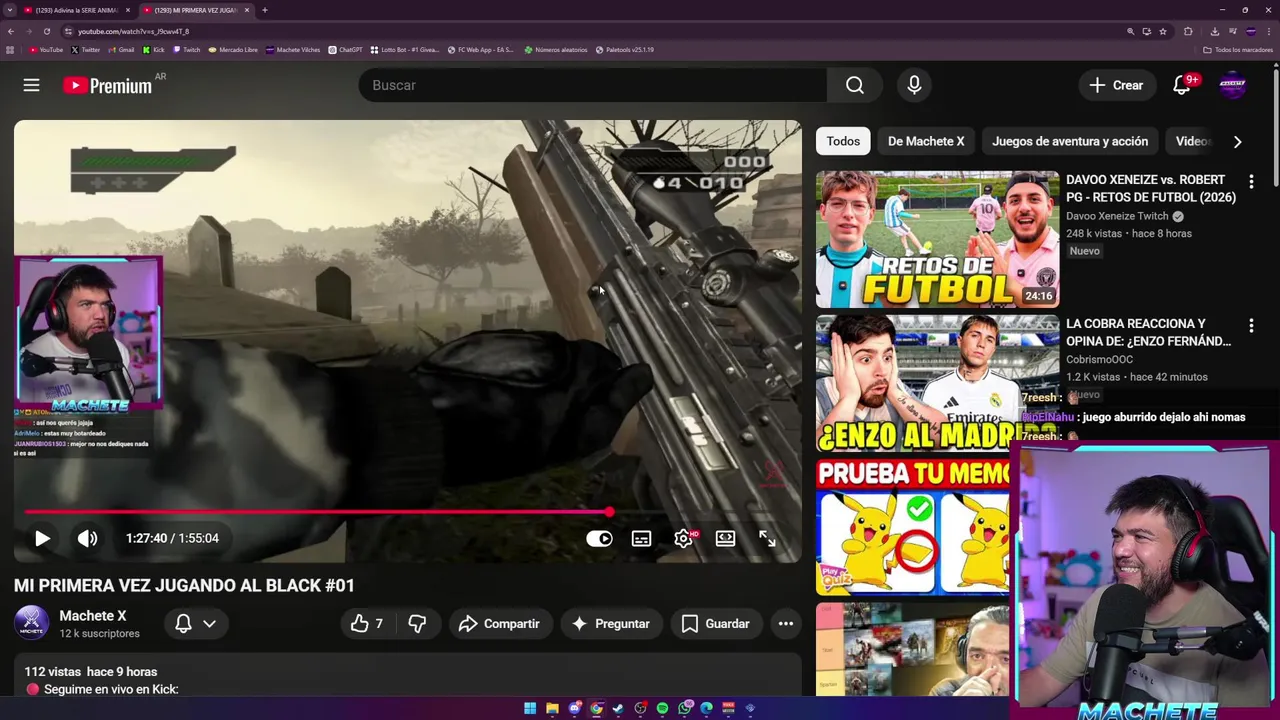The height and width of the screenshot is (720, 1280).
Task: Click the Crear button
Action: point(1117,86)
